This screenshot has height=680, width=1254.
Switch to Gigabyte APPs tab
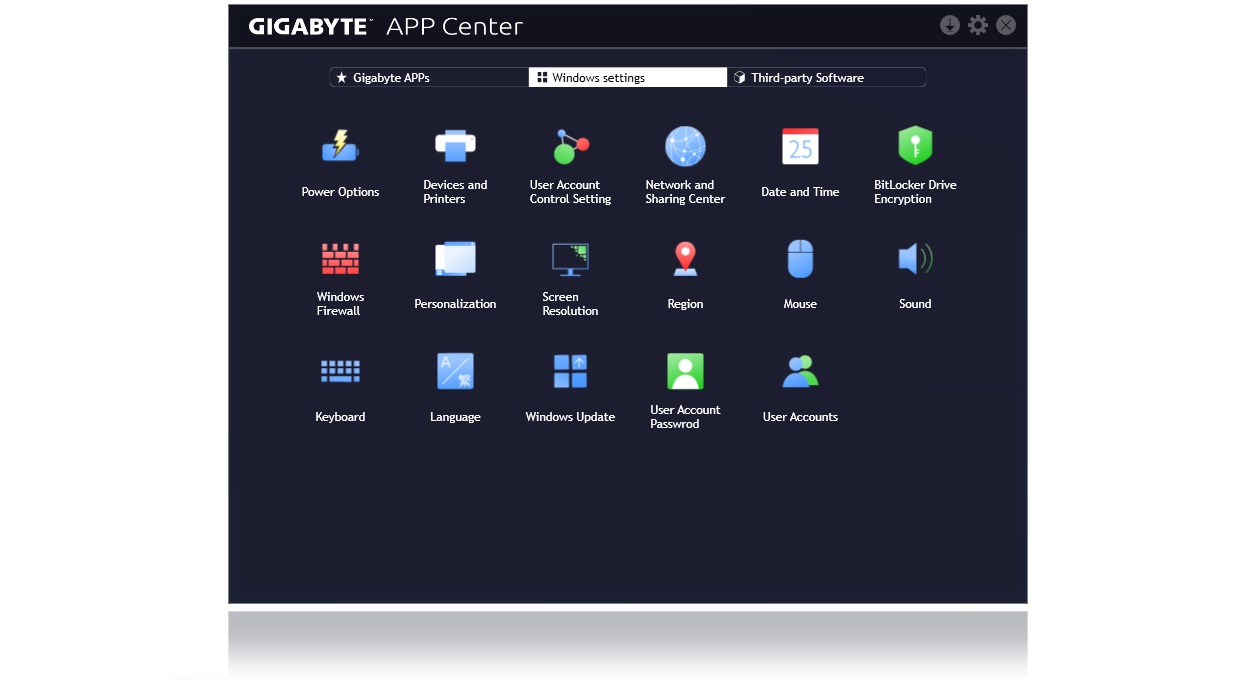[429, 77]
